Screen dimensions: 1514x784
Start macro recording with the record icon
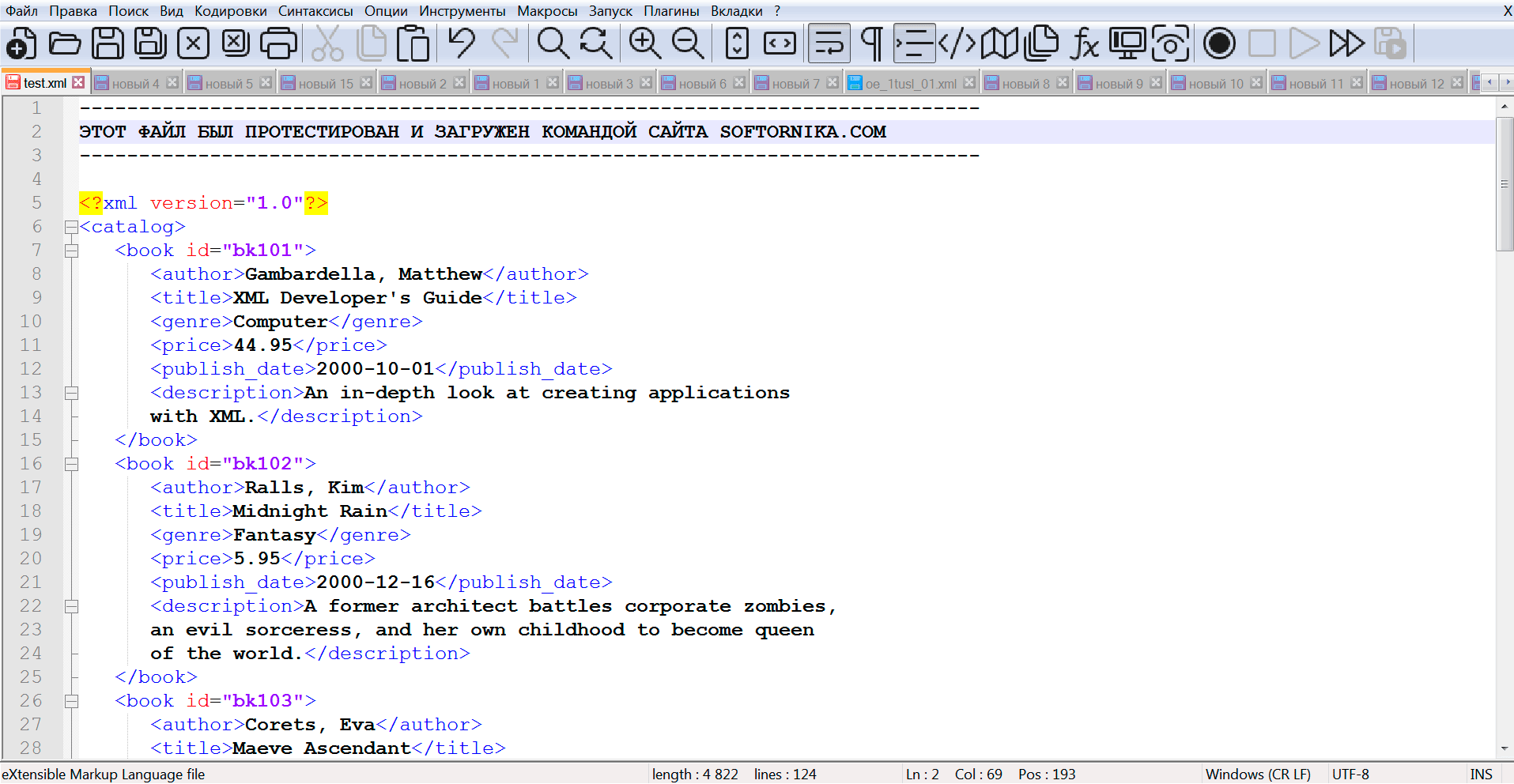(1219, 43)
